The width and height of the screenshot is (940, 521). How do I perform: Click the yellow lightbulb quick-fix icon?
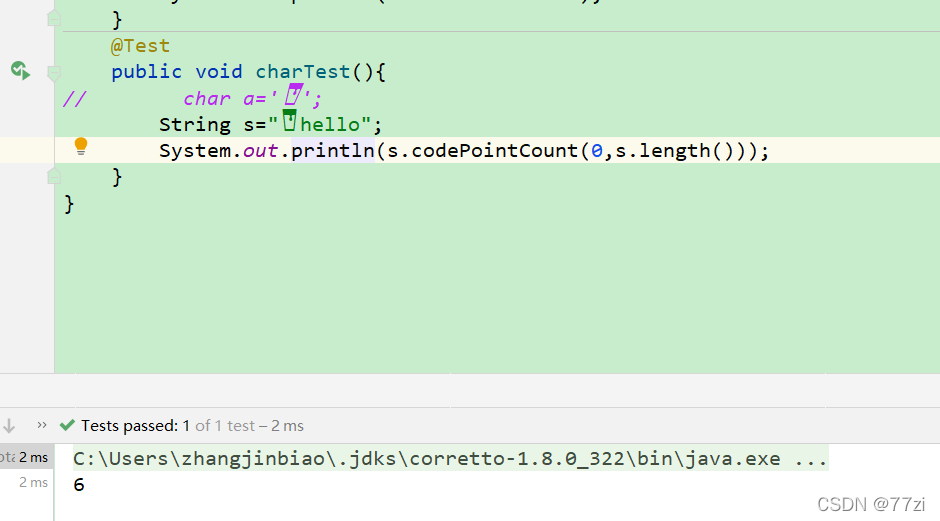[x=81, y=146]
